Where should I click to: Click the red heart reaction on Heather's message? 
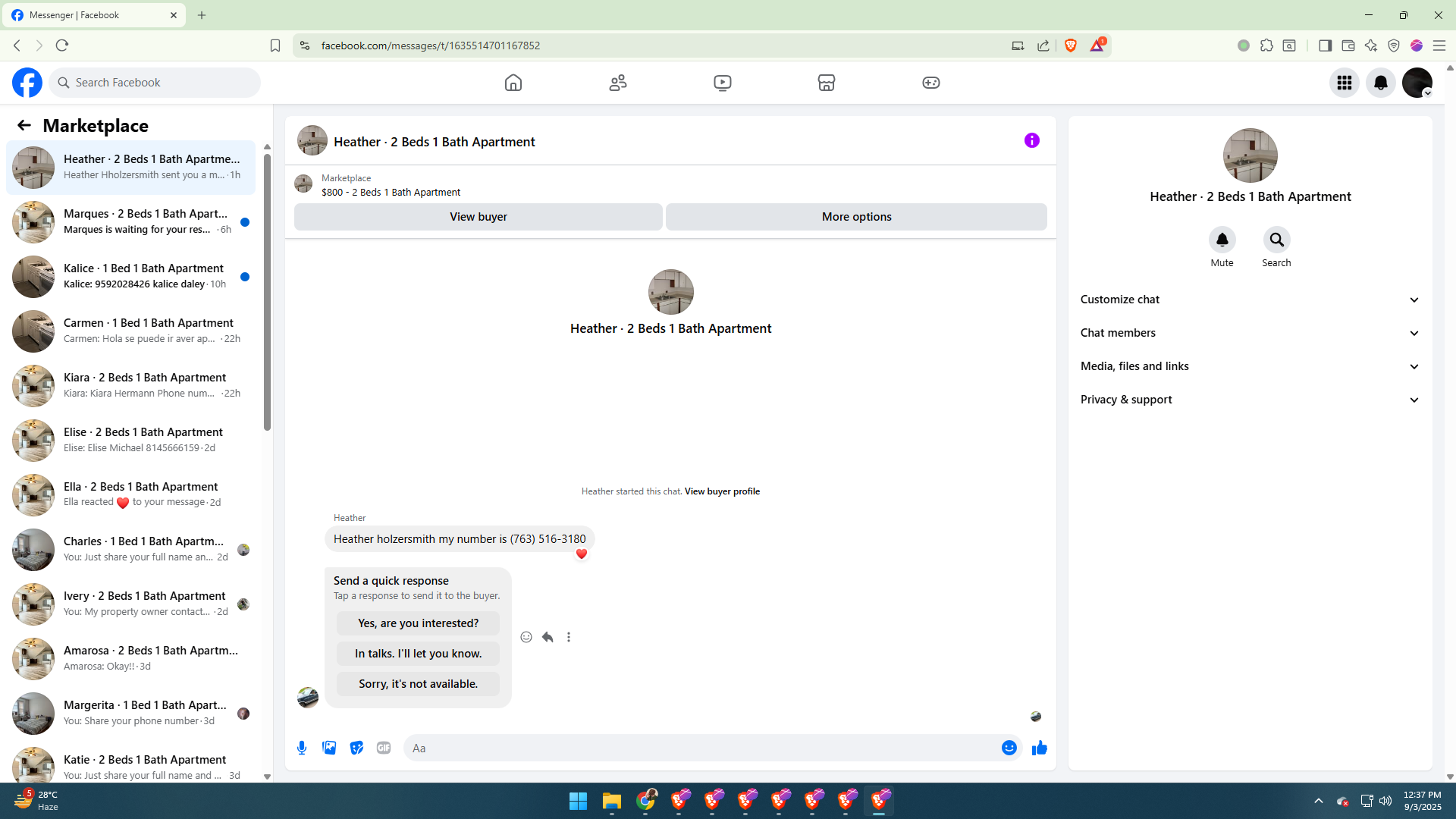[582, 554]
